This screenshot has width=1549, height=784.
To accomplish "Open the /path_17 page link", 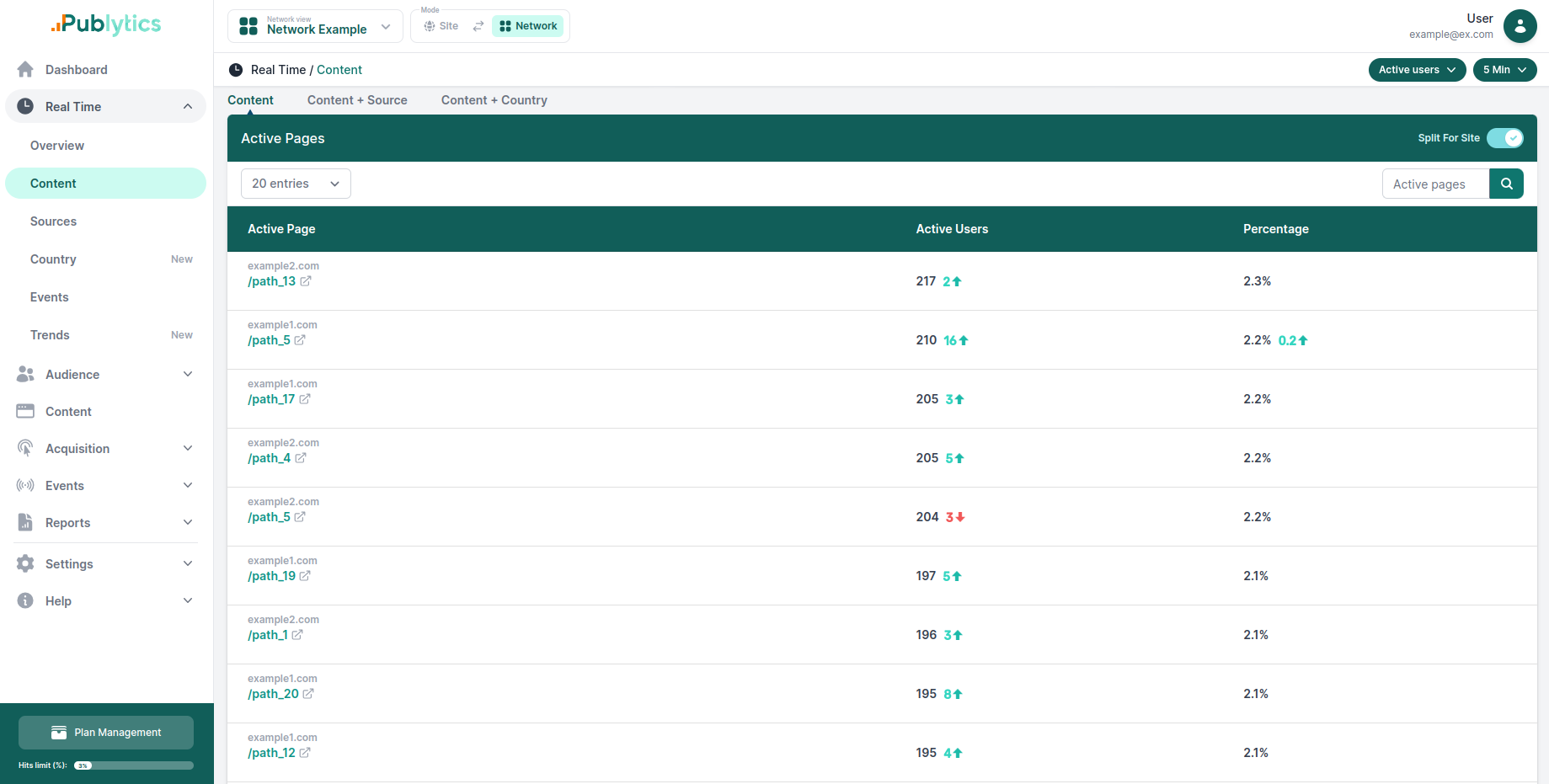I will 271,399.
